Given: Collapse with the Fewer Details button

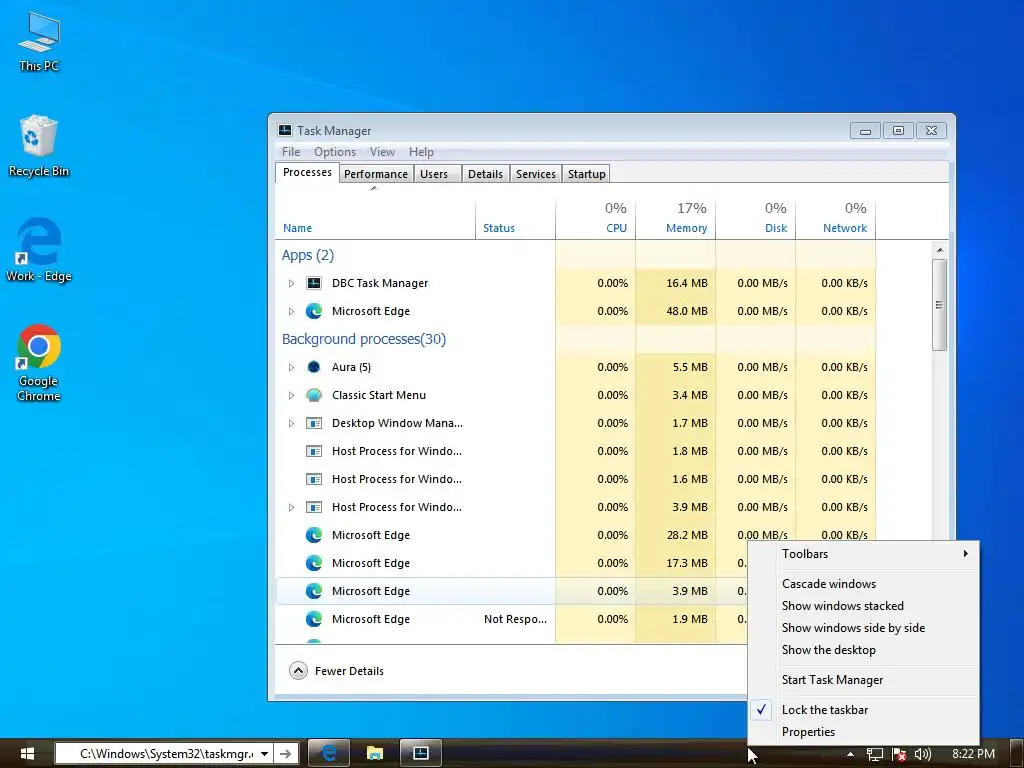Looking at the screenshot, I should coord(336,671).
